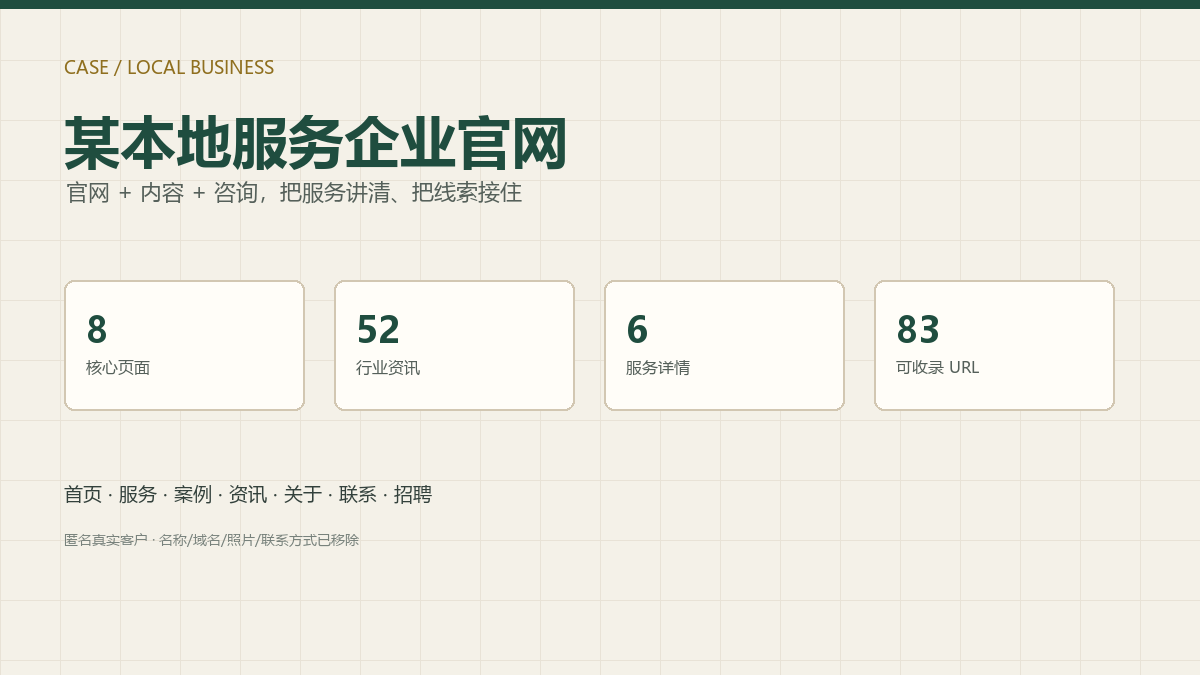Click the footnote beginning "匿名真实客户"
The width and height of the screenshot is (1200, 675).
211,540
